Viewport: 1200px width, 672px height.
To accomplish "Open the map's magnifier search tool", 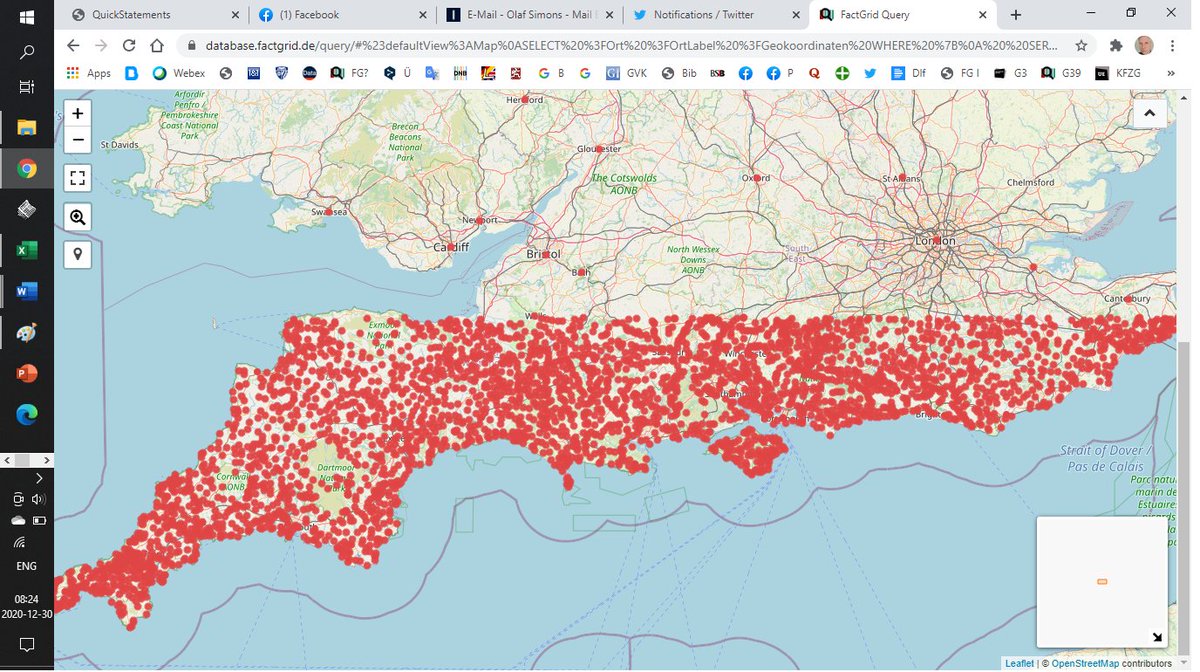I will [x=77, y=216].
